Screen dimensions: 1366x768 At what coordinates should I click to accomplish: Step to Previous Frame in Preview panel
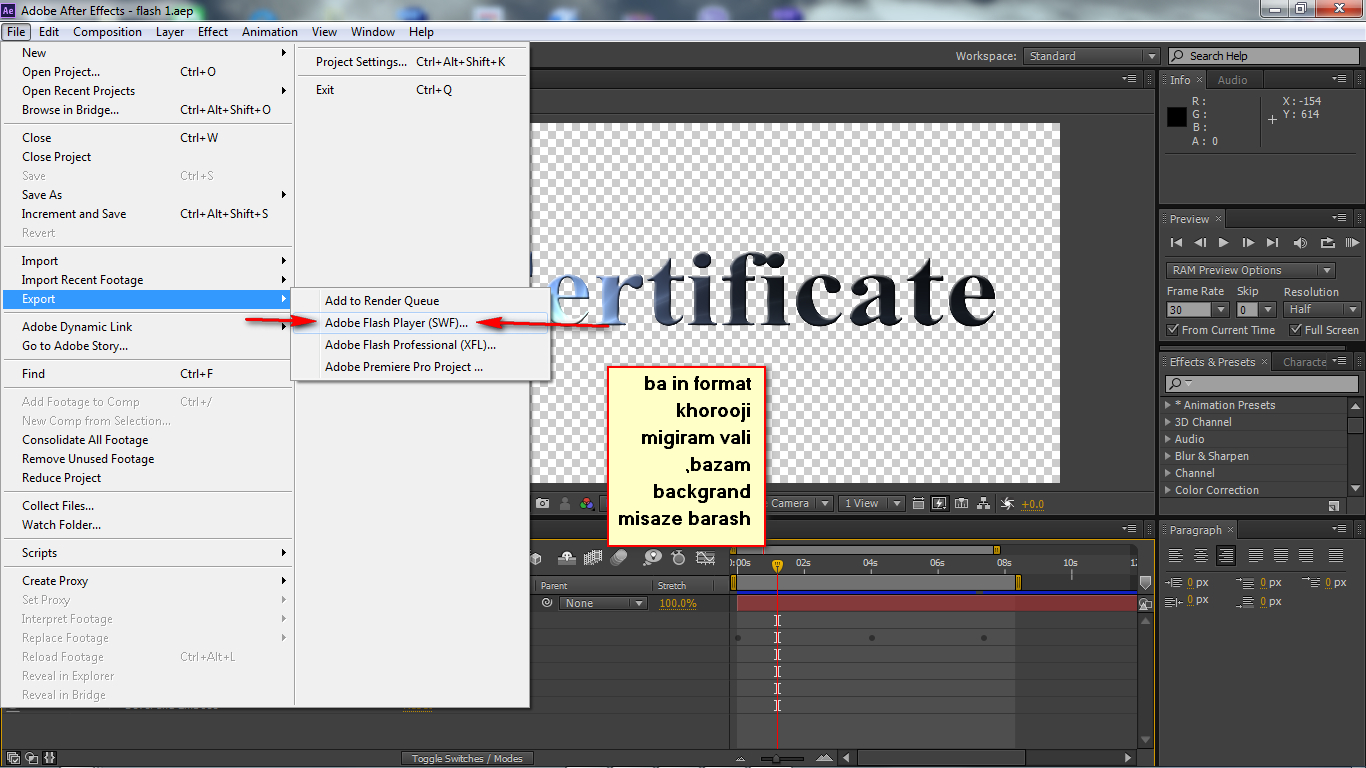coord(1200,243)
